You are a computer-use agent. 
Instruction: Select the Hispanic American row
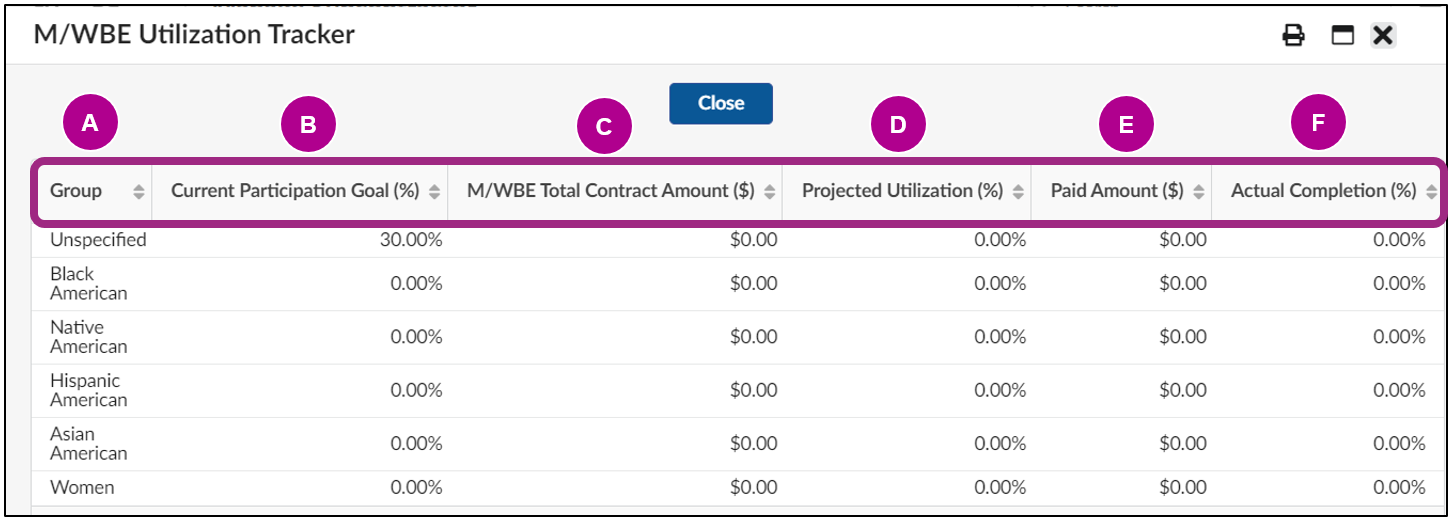pos(89,390)
